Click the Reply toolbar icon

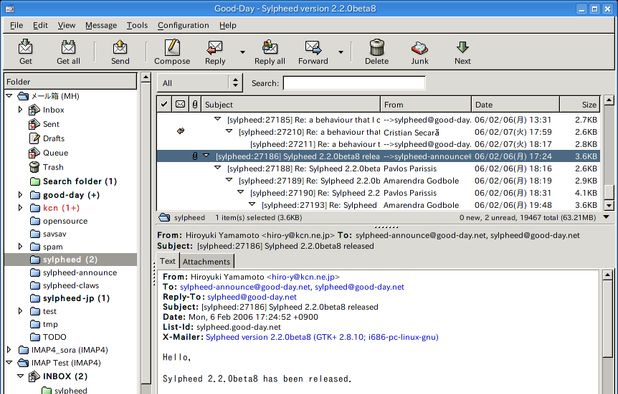[x=215, y=47]
